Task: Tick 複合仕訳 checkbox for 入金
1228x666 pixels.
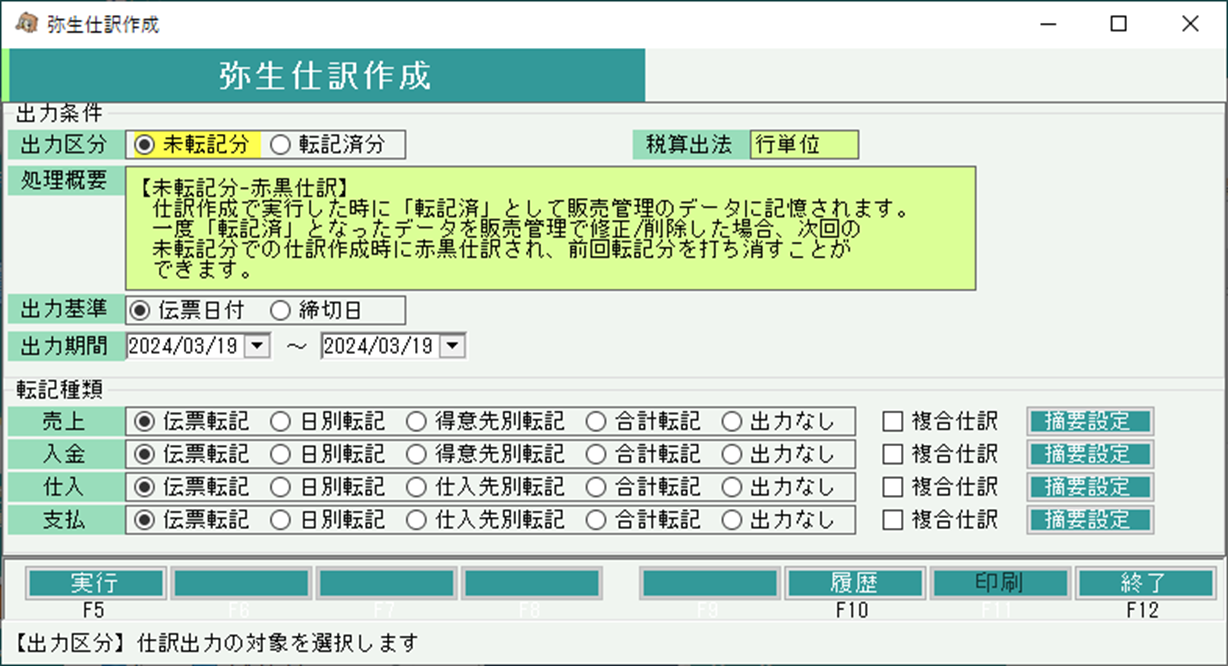Action: [x=892, y=454]
